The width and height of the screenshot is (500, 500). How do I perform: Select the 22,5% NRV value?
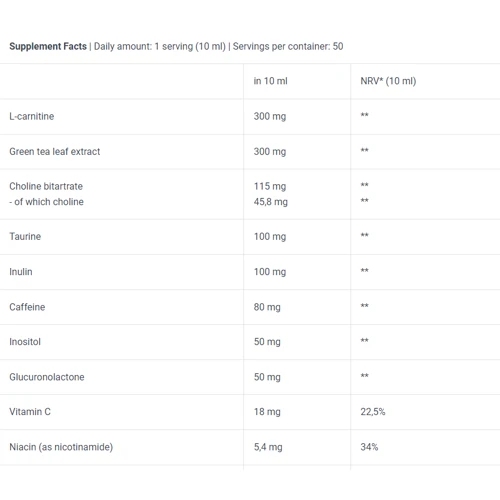click(373, 412)
